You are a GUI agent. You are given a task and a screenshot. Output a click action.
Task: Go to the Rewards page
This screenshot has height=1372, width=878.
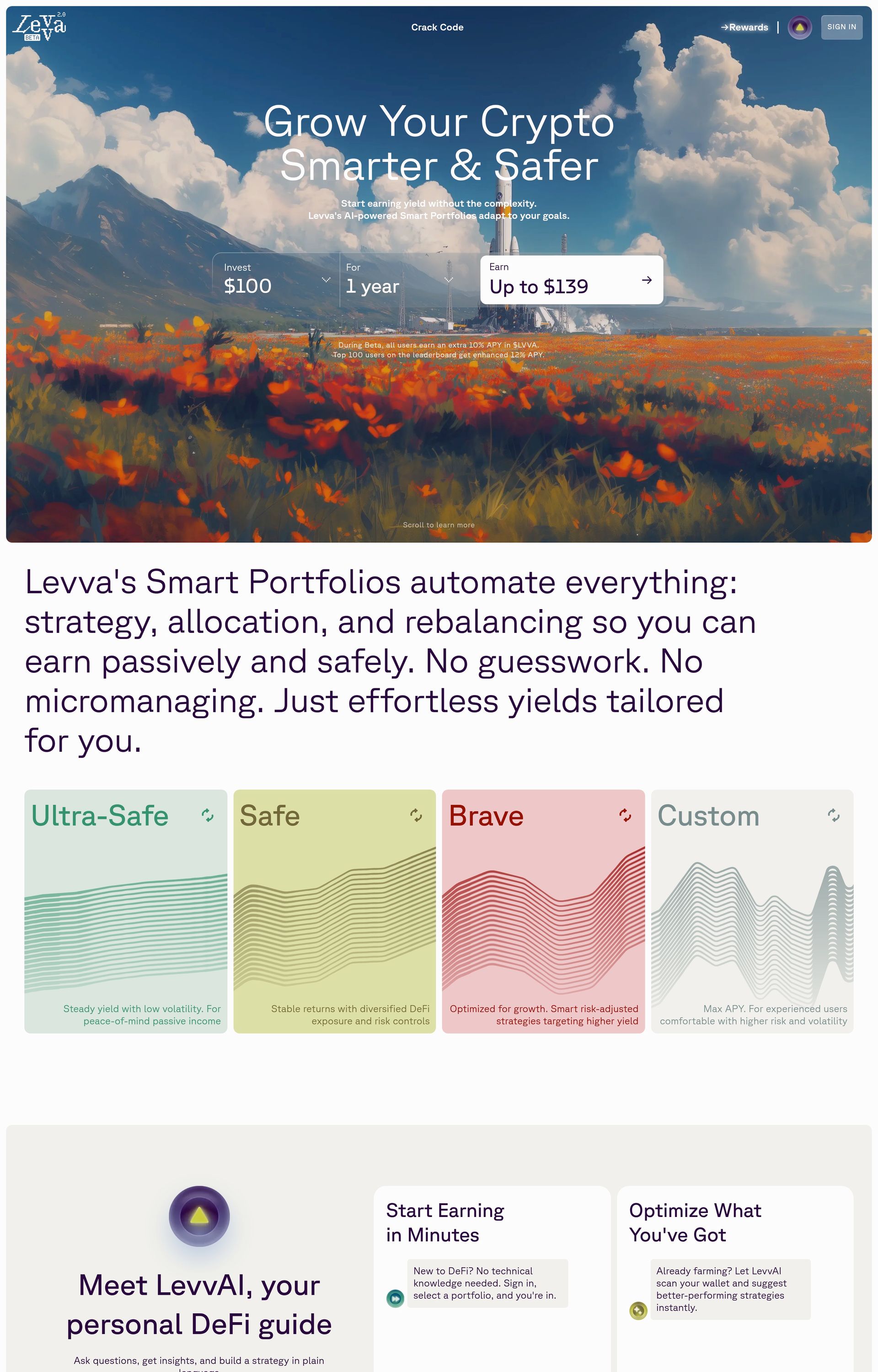[744, 27]
